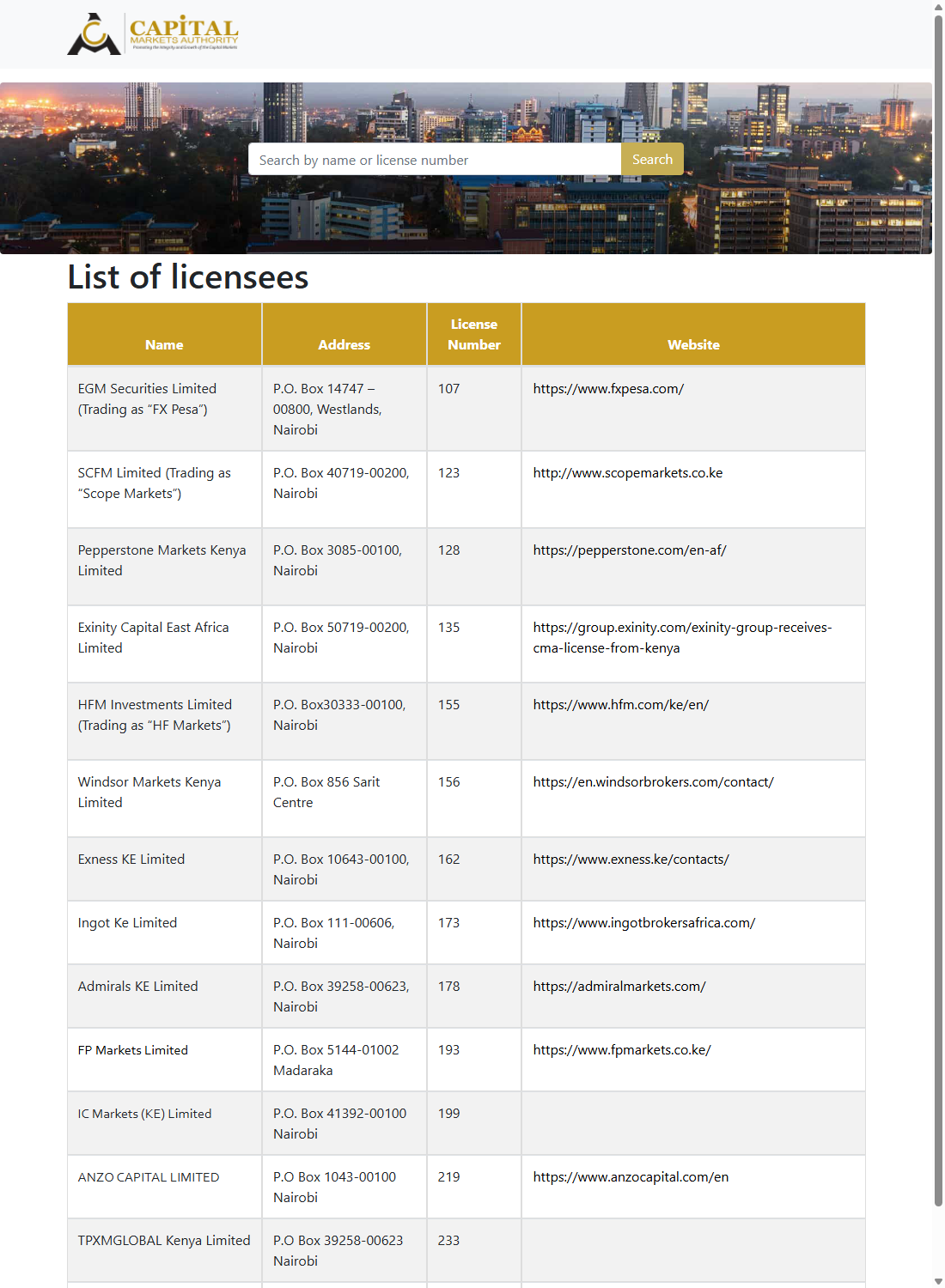
Task: Open the anzocapital.com/en link
Action: tap(631, 1177)
